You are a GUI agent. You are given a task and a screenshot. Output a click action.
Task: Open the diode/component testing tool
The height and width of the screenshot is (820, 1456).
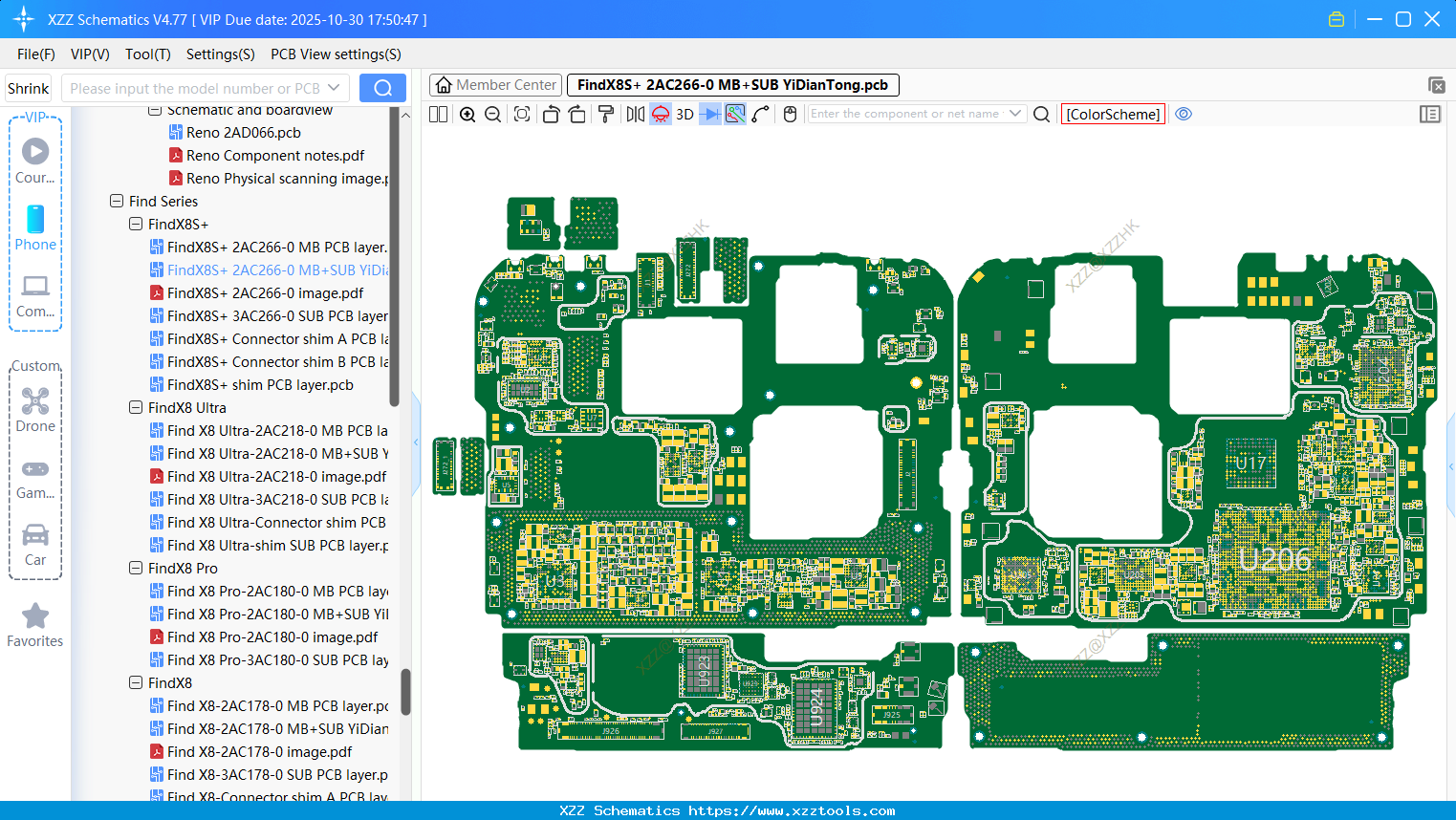[708, 114]
